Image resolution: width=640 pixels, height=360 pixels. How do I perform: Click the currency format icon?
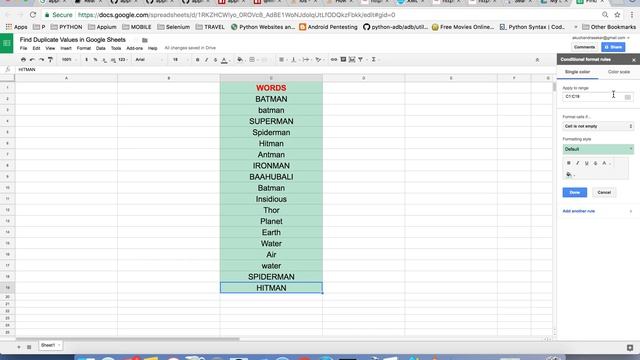[x=87, y=60]
